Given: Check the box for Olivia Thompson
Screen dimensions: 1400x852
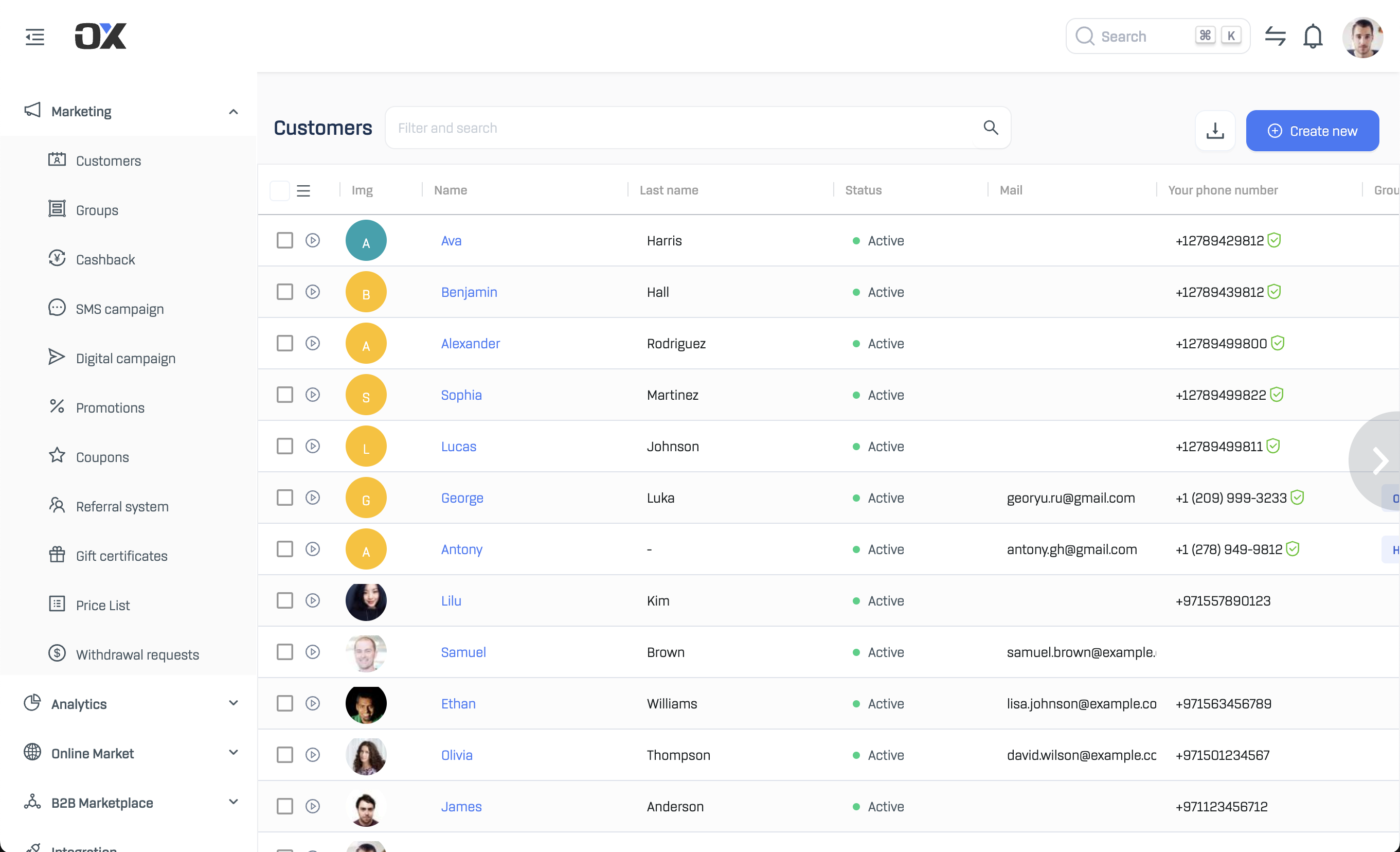Looking at the screenshot, I should point(284,755).
